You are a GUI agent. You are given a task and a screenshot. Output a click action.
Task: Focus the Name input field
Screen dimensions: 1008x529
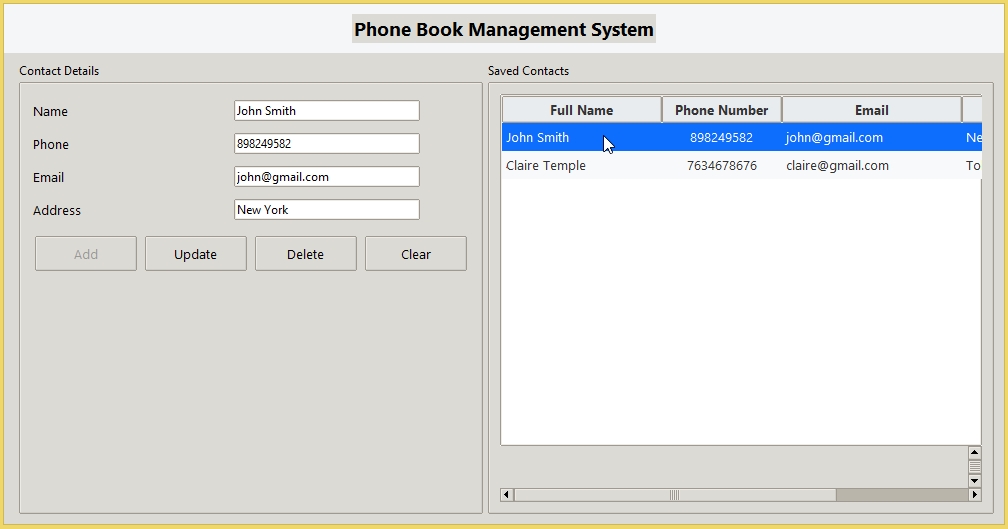click(326, 111)
